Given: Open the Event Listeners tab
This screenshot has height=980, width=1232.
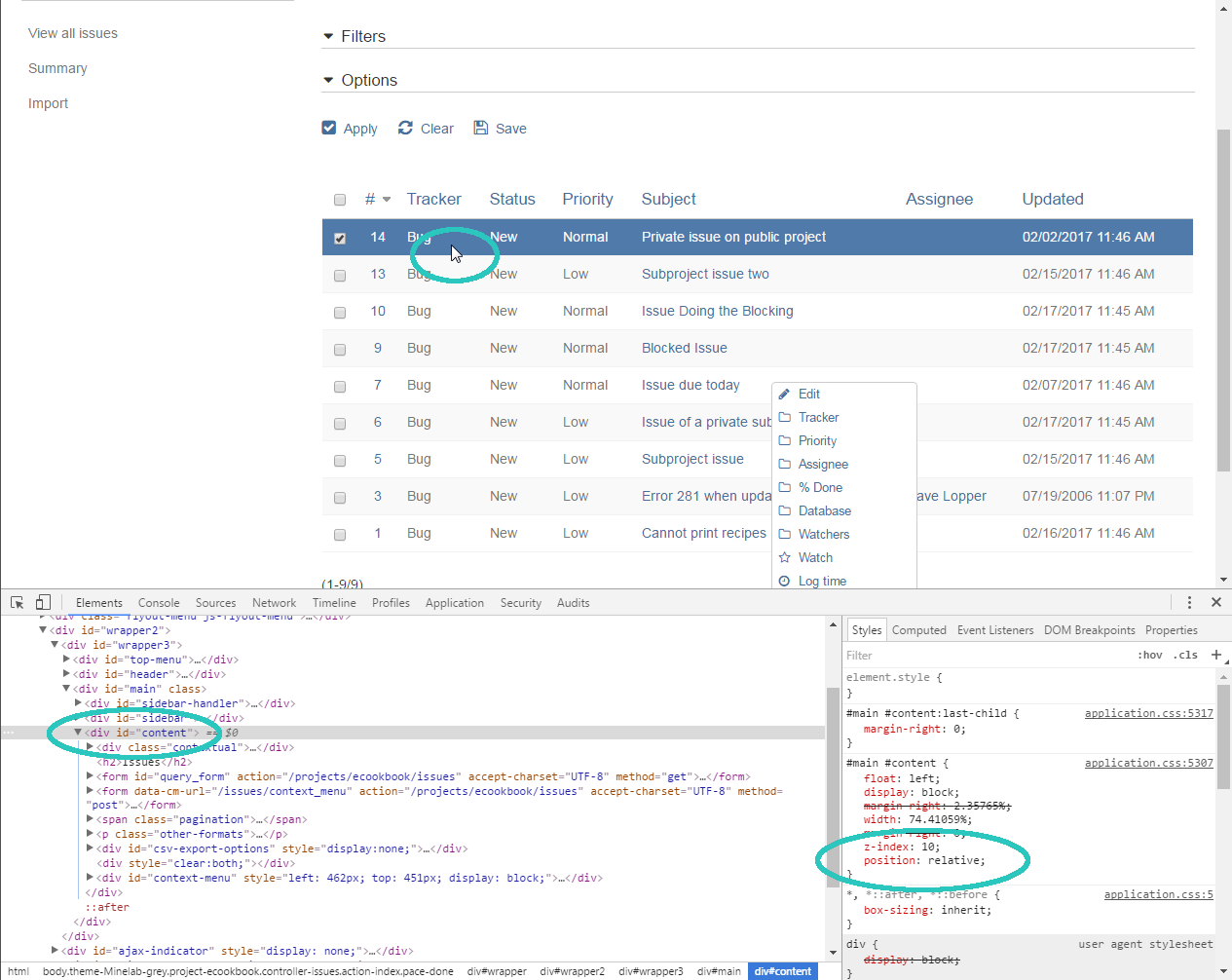Looking at the screenshot, I should (x=995, y=630).
